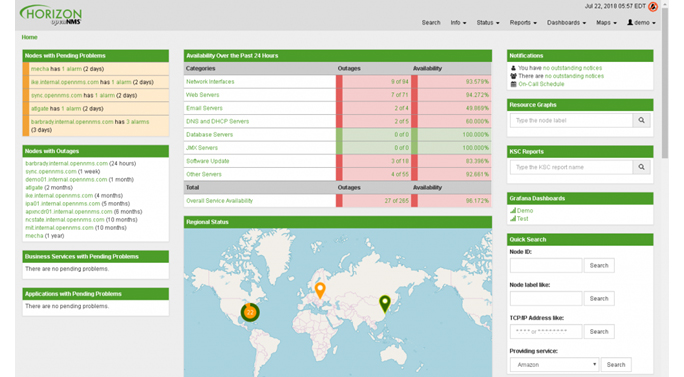The width and height of the screenshot is (684, 377).
Task: Click the Search button next to Node ID
Action: coord(599,265)
